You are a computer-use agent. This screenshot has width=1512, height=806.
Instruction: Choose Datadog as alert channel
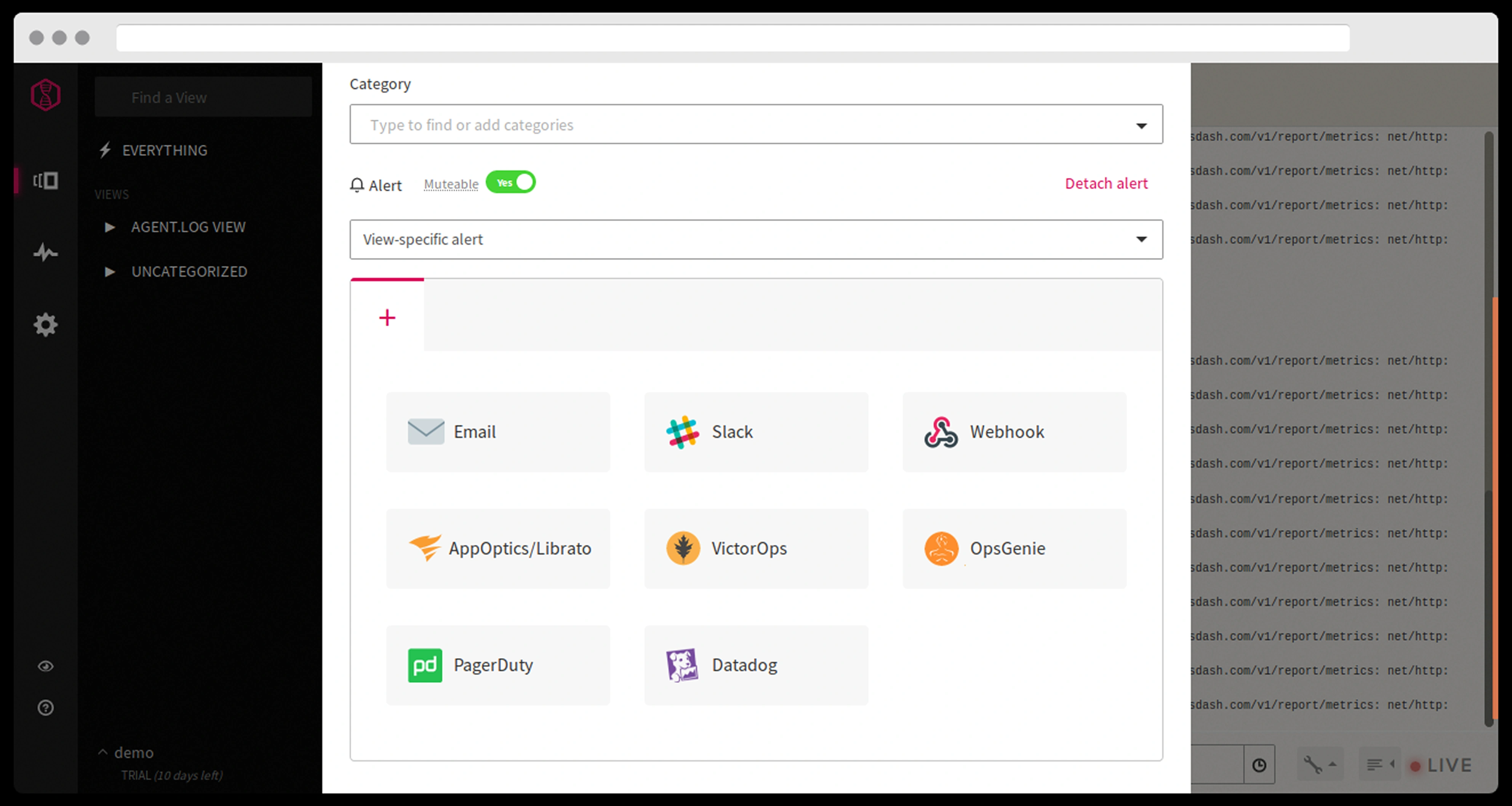point(756,665)
